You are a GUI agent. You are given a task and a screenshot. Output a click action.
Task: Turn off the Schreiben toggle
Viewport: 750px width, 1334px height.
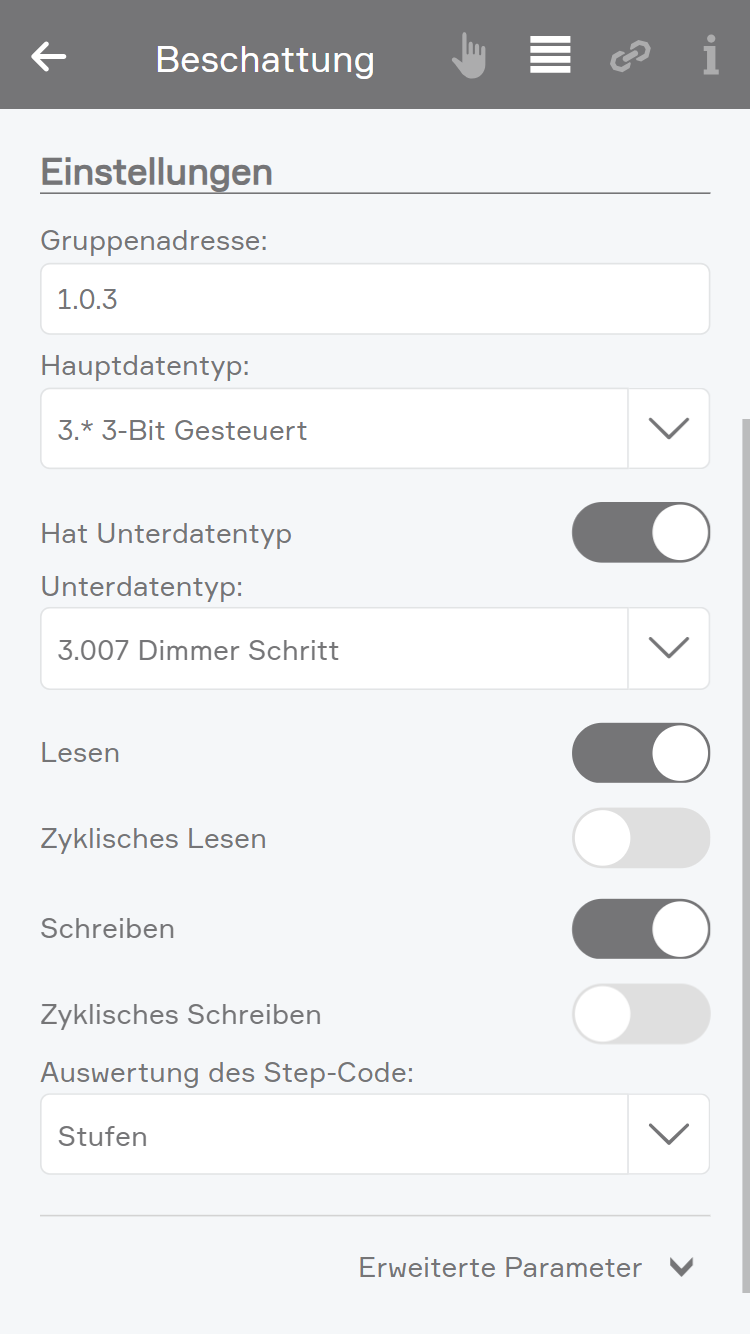(x=640, y=929)
